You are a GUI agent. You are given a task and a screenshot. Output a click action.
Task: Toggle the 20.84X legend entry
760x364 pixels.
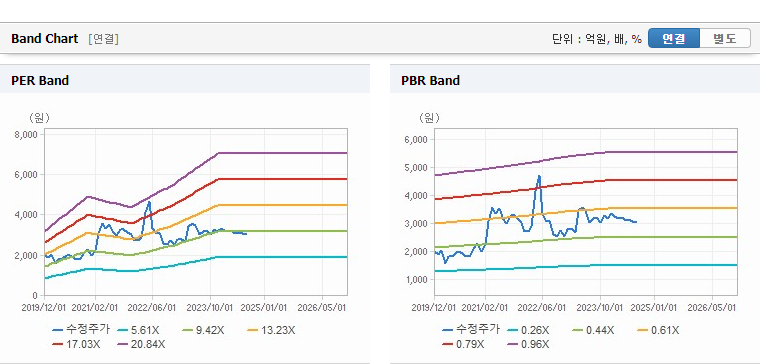click(x=141, y=344)
